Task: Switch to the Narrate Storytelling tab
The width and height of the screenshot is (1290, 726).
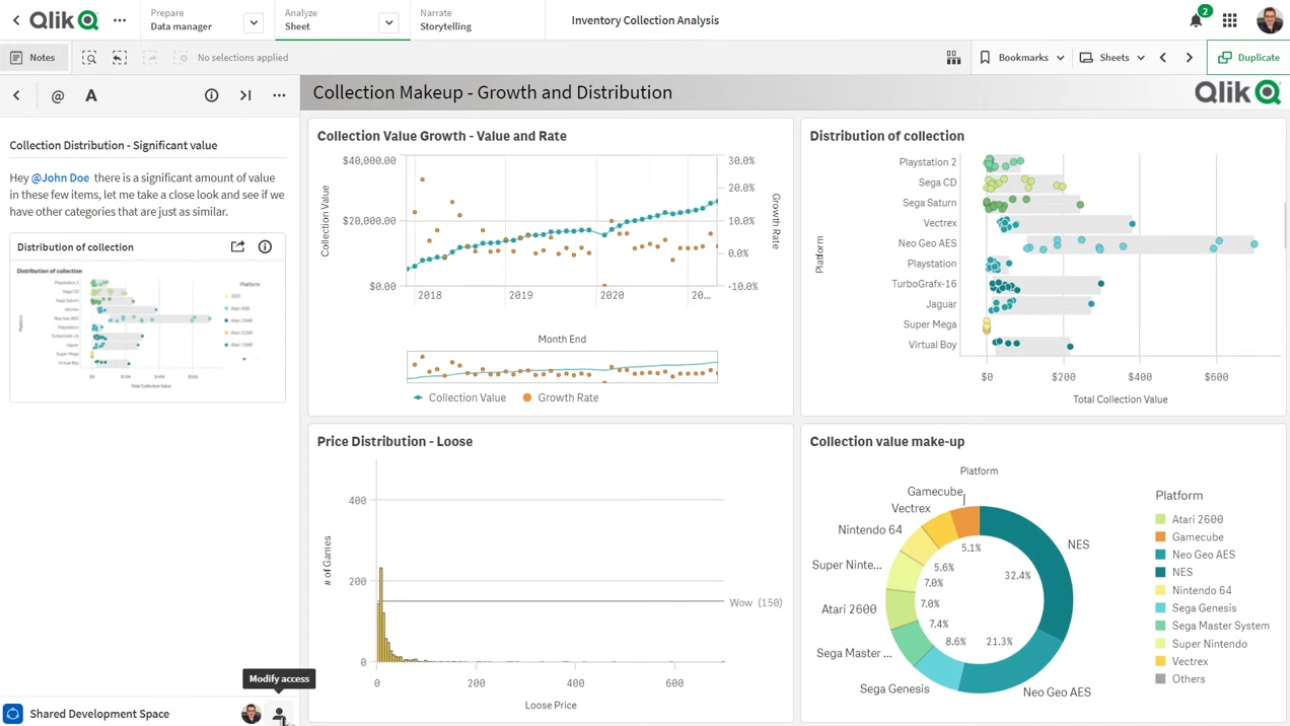Action: [x=446, y=20]
